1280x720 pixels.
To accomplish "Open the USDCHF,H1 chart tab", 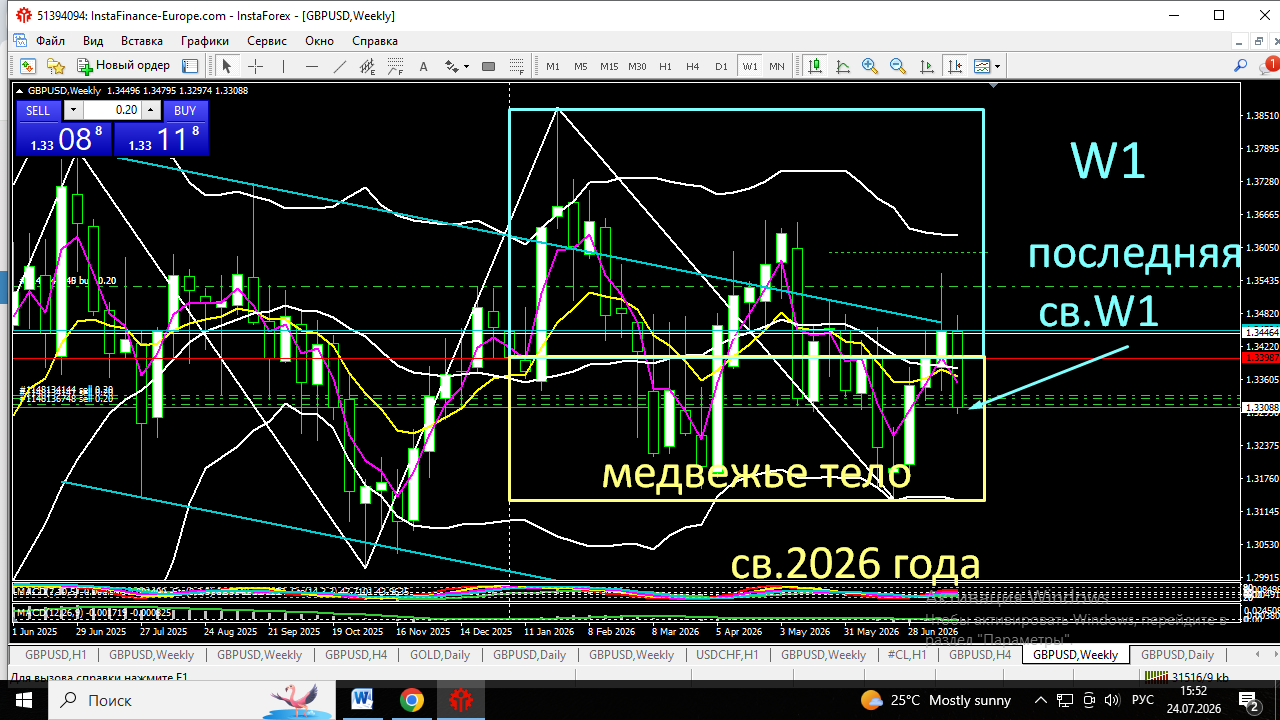I will point(727,655).
